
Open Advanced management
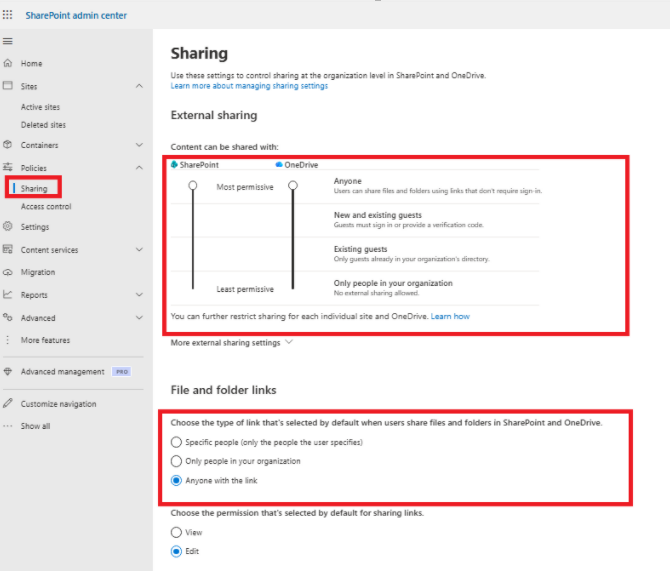point(62,372)
